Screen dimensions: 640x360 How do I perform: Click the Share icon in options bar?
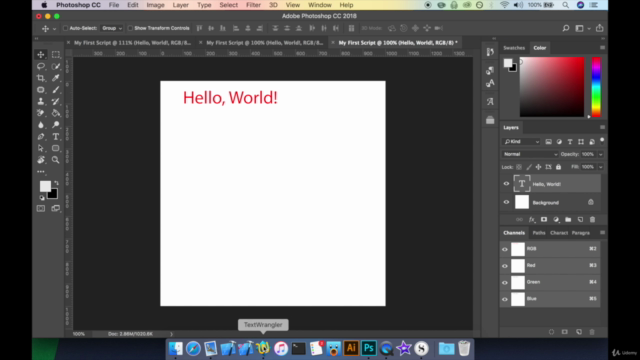tap(599, 28)
